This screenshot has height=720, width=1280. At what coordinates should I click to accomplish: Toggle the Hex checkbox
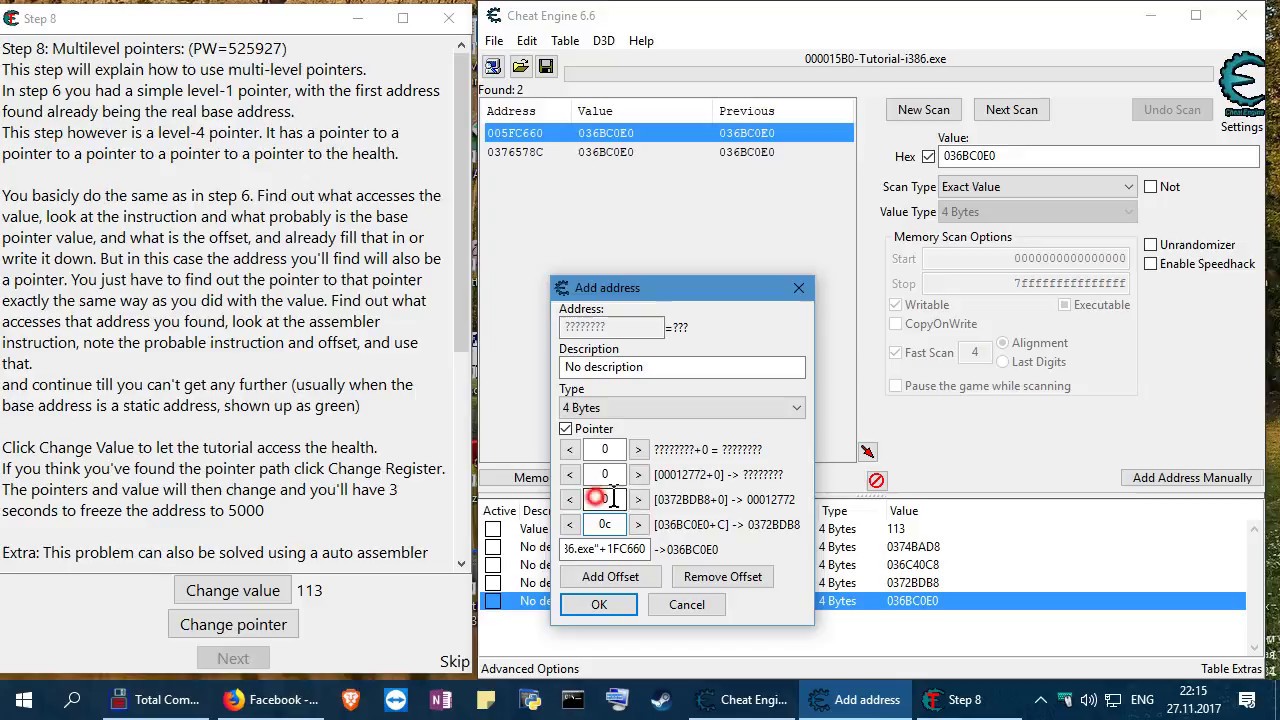tap(928, 157)
